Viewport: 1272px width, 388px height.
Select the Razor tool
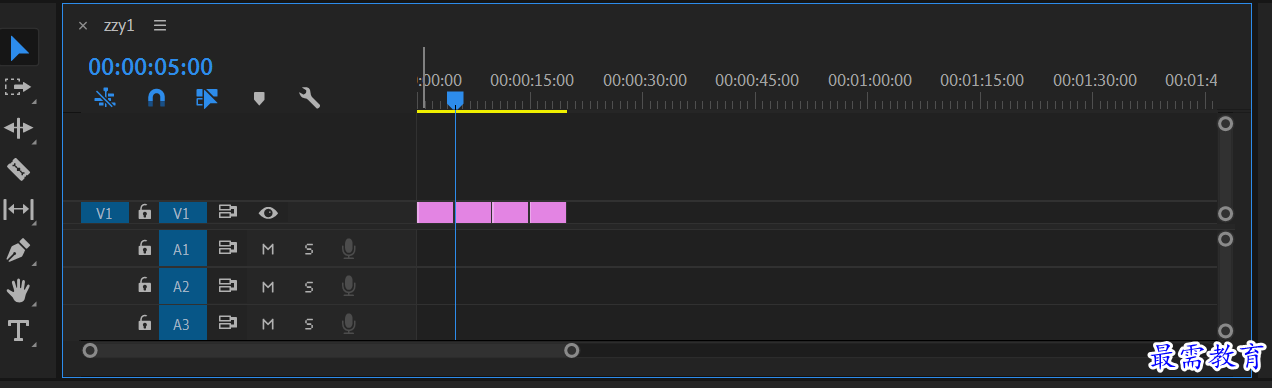pyautogui.click(x=18, y=168)
